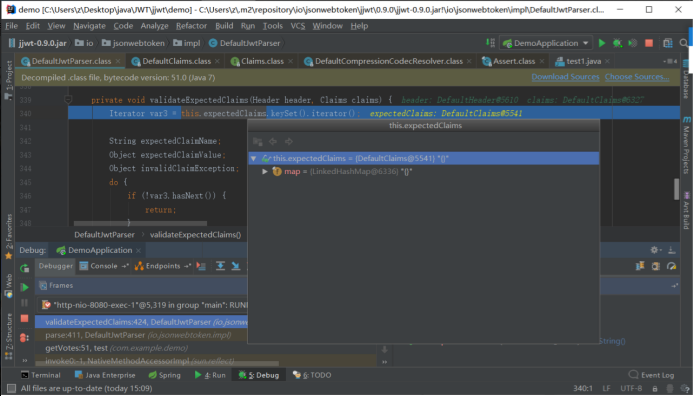This screenshot has width=693, height=396.
Task: Open the hidden editor tabs dropdown
Action: (x=670, y=61)
